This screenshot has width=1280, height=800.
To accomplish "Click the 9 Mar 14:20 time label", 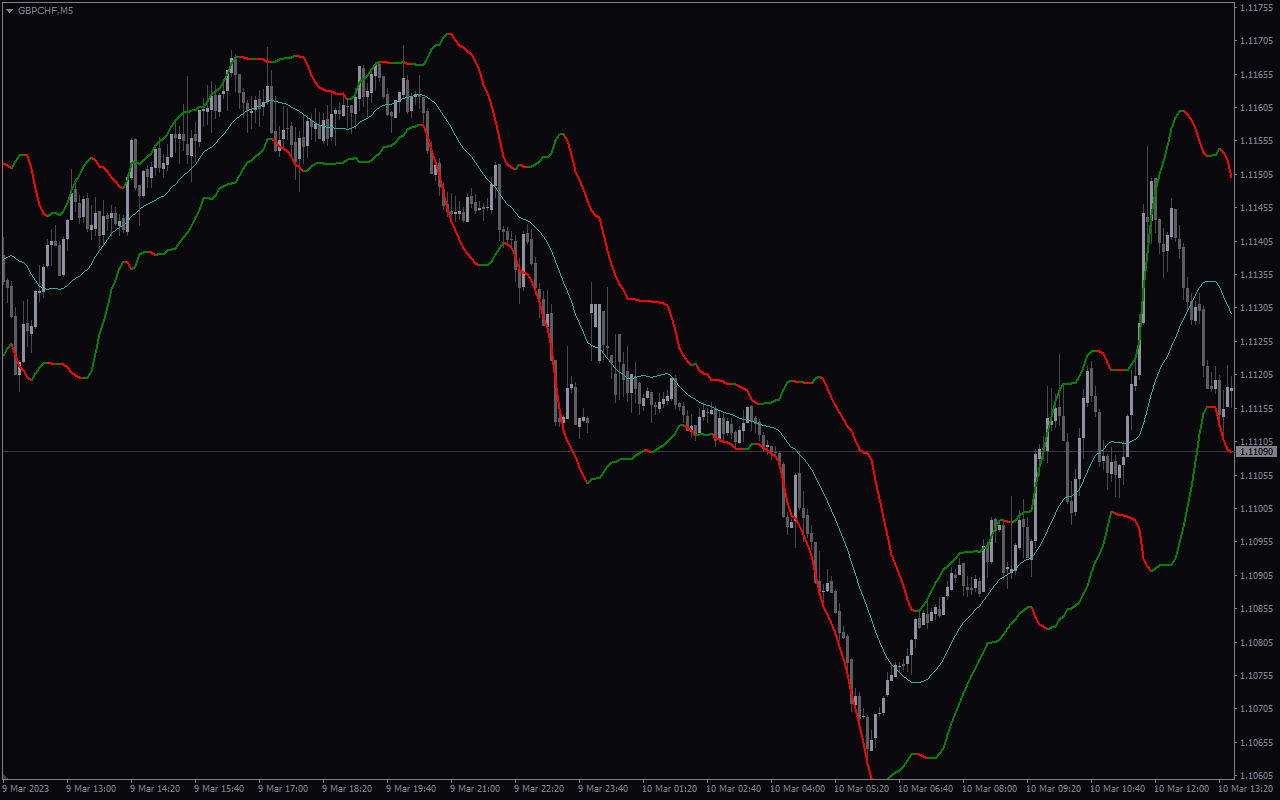I will [155, 789].
